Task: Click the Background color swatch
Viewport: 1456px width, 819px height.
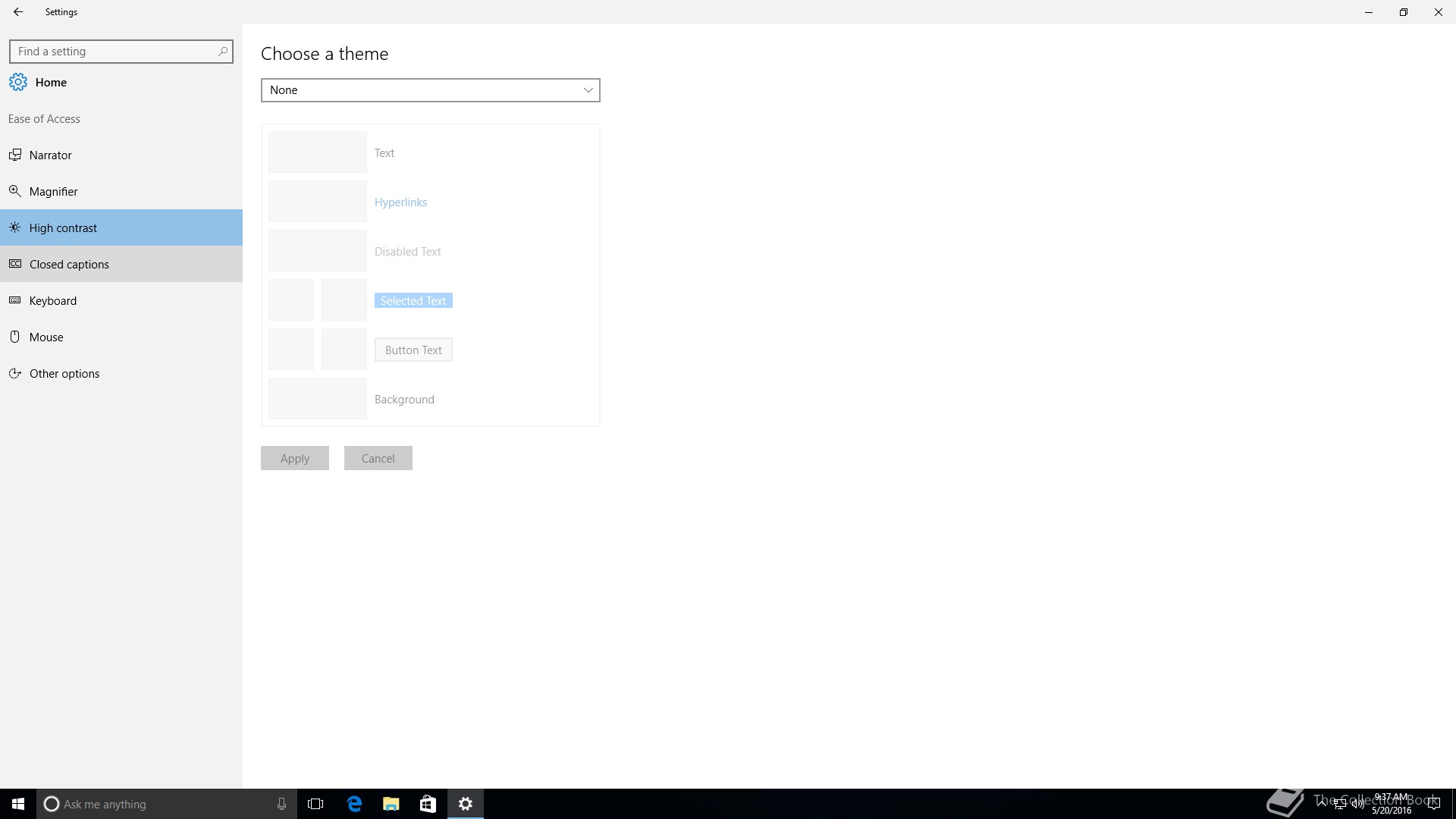Action: [x=317, y=399]
